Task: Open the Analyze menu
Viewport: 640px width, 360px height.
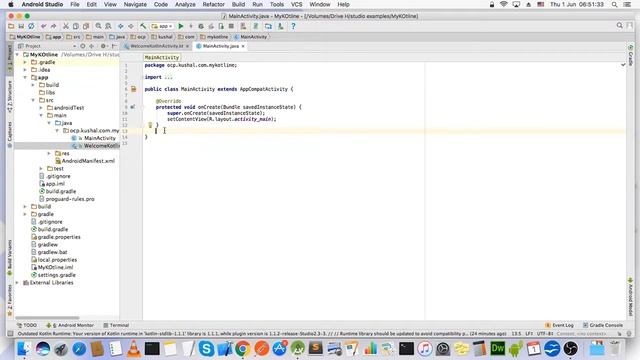Action: [x=185, y=4]
